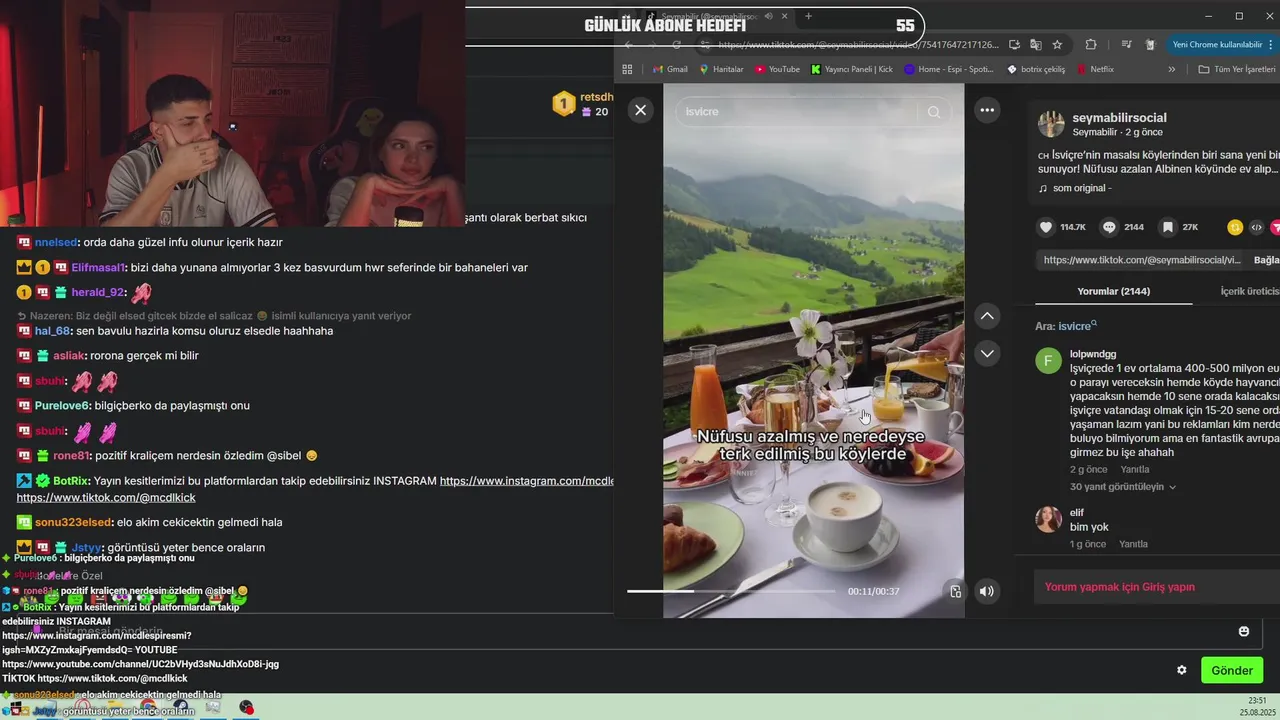
Task: Open elif's profile avatar
Action: click(x=1048, y=519)
